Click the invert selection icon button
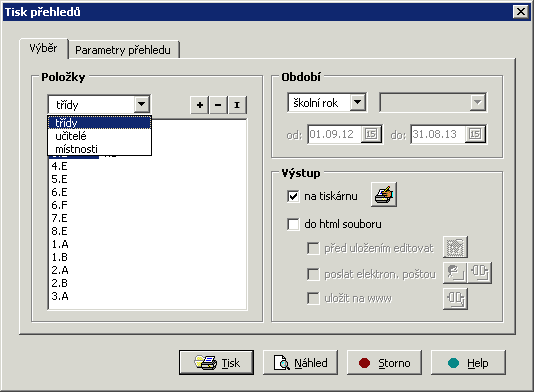 point(237,105)
